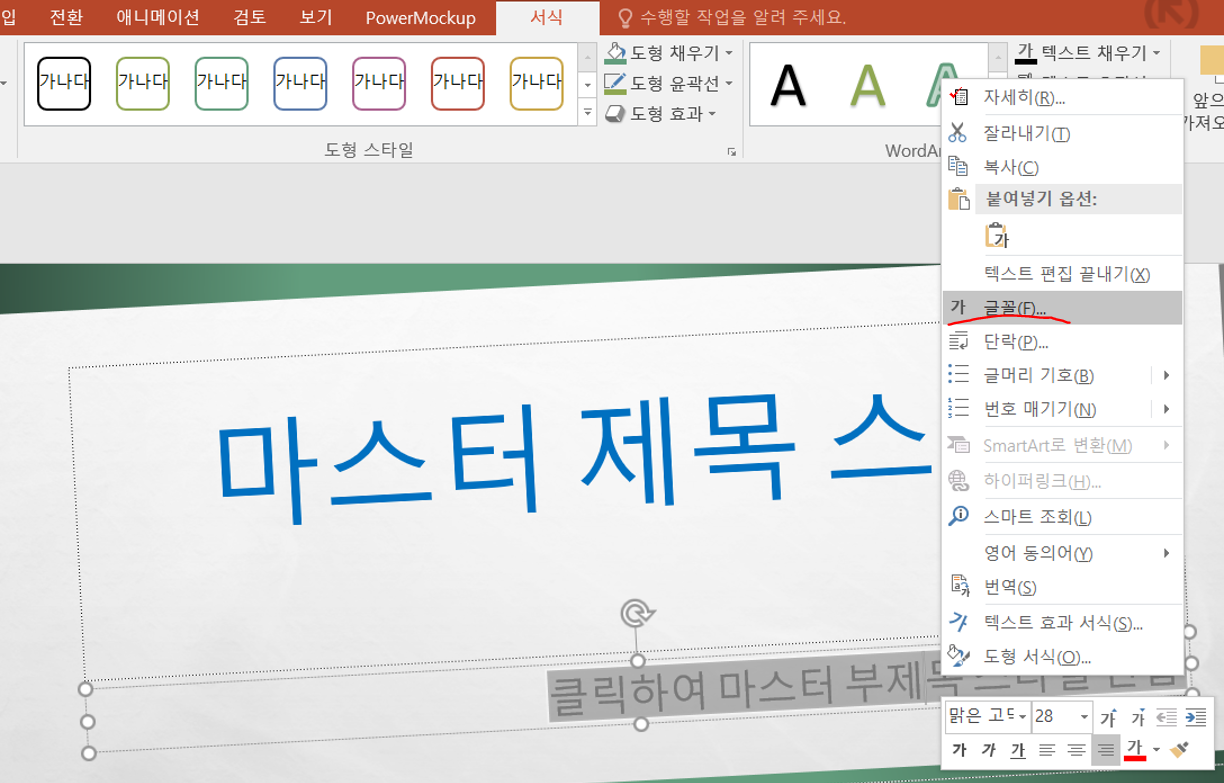Viewport: 1224px width, 783px height.
Task: Click the 도형 채우기 paint bucket icon
Action: point(616,52)
